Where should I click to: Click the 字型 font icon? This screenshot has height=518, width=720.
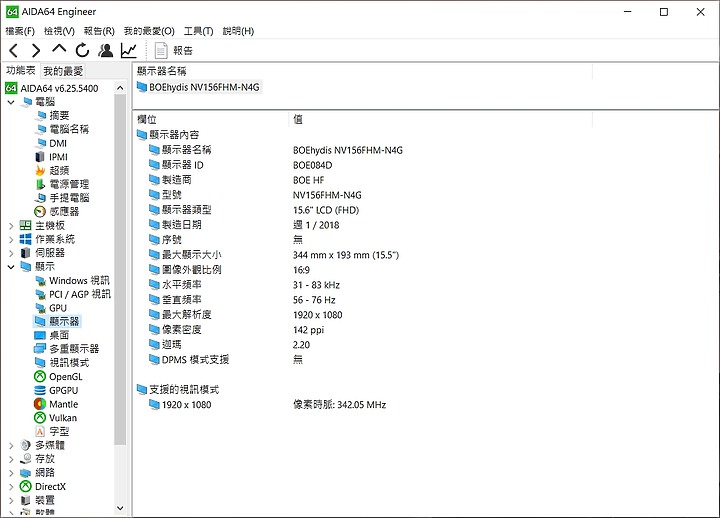click(40, 431)
